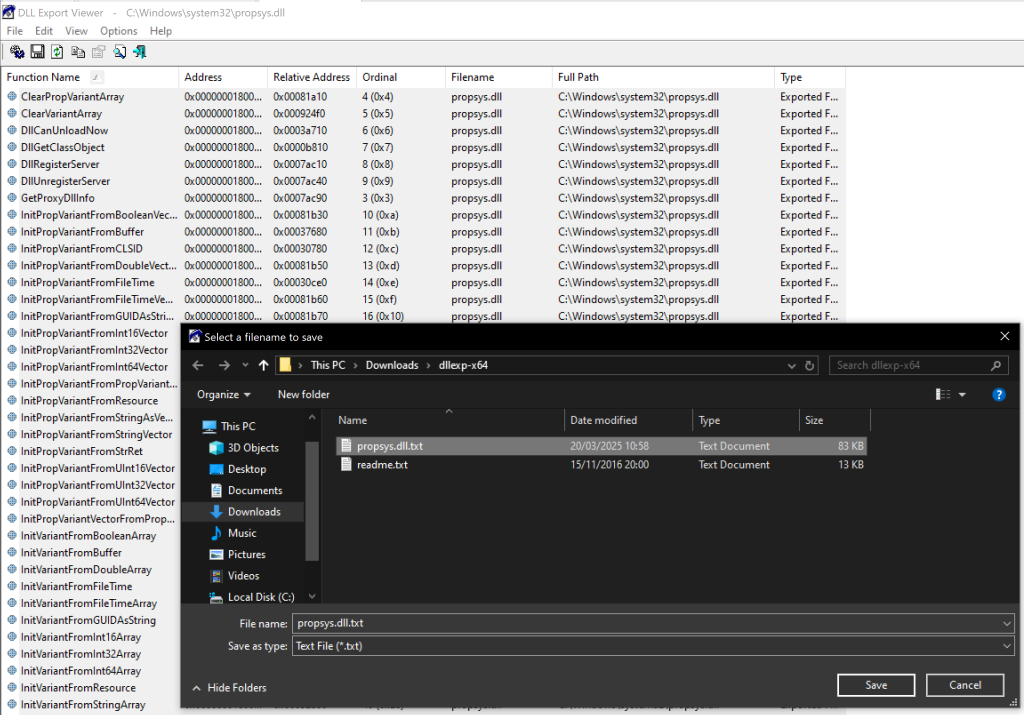Open the Organize dropdown
The image size is (1024, 715).
point(224,394)
